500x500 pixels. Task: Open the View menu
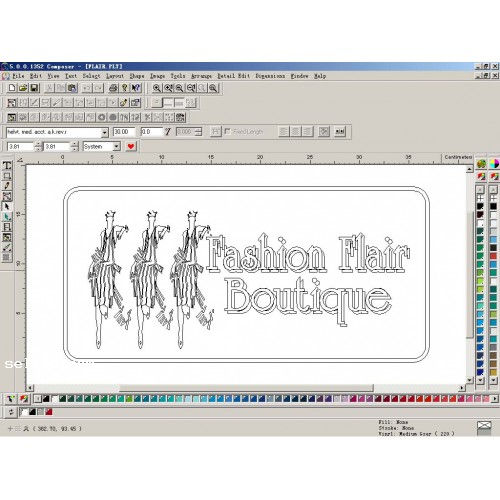coord(53,76)
